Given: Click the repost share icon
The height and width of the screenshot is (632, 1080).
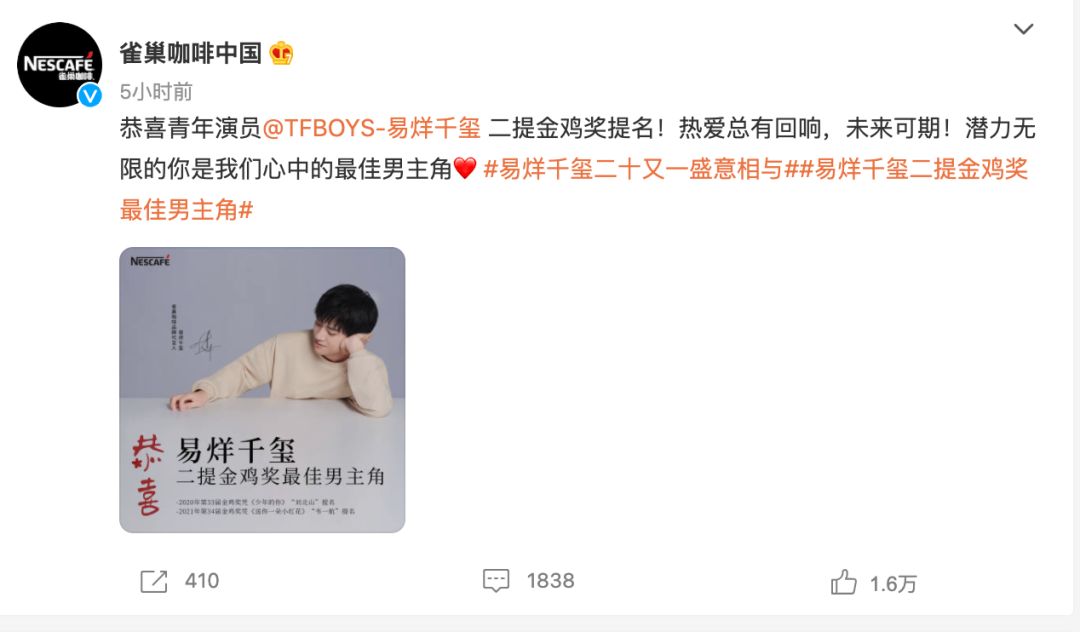Looking at the screenshot, I should coord(154,581).
